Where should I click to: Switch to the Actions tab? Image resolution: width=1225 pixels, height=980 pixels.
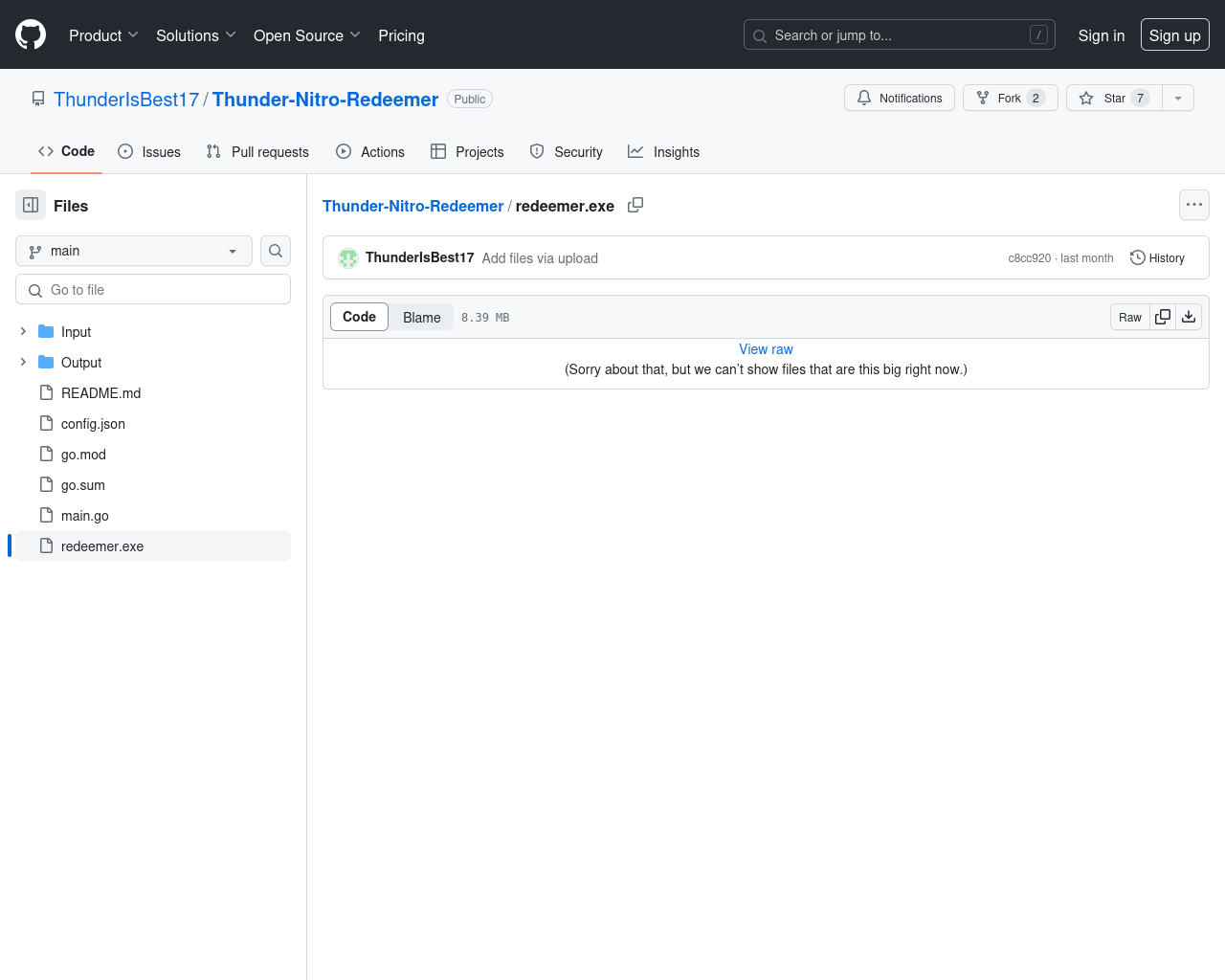pyautogui.click(x=370, y=151)
